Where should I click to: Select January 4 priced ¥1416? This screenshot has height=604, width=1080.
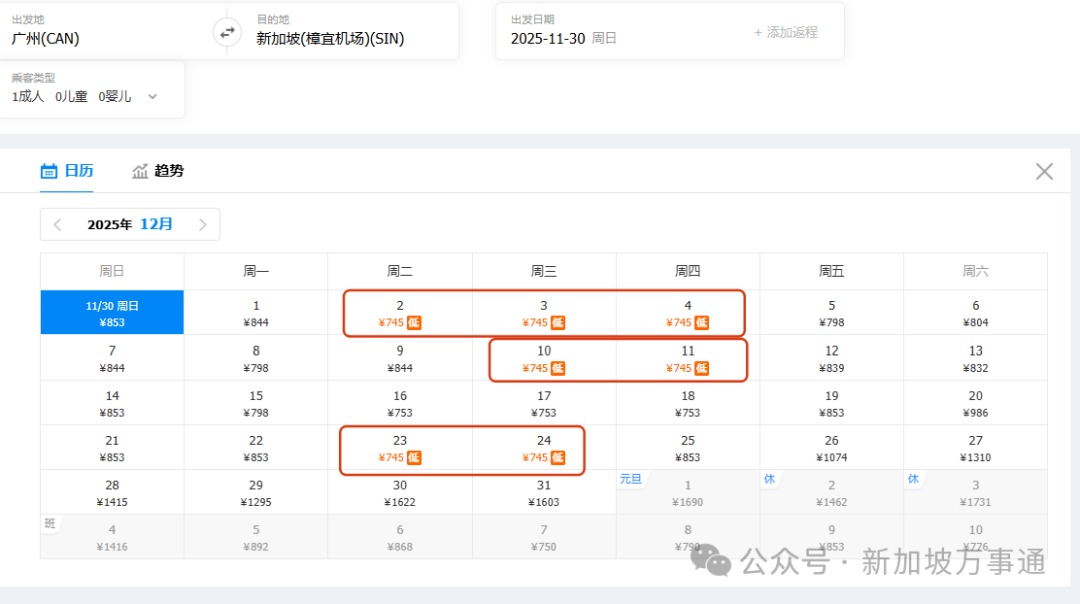coord(112,537)
